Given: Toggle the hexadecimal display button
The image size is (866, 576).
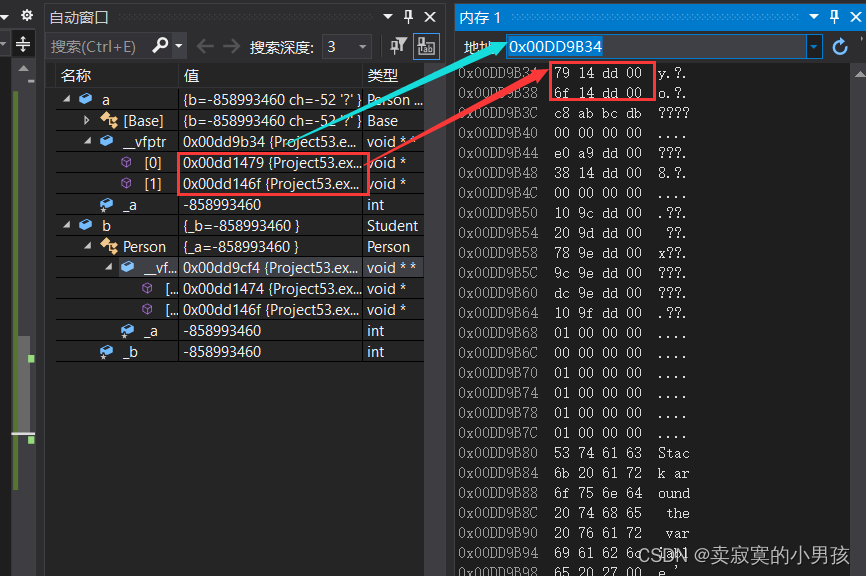Looking at the screenshot, I should 426,46.
